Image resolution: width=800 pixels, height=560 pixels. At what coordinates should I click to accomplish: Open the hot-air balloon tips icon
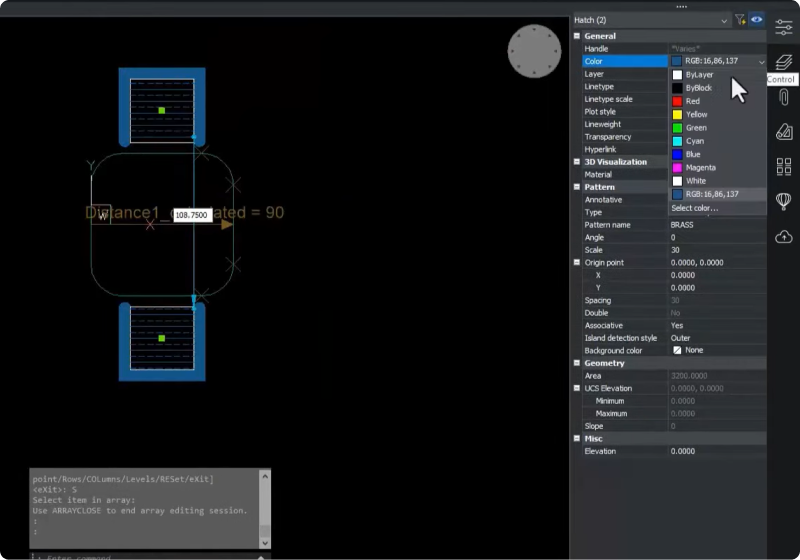tap(784, 201)
